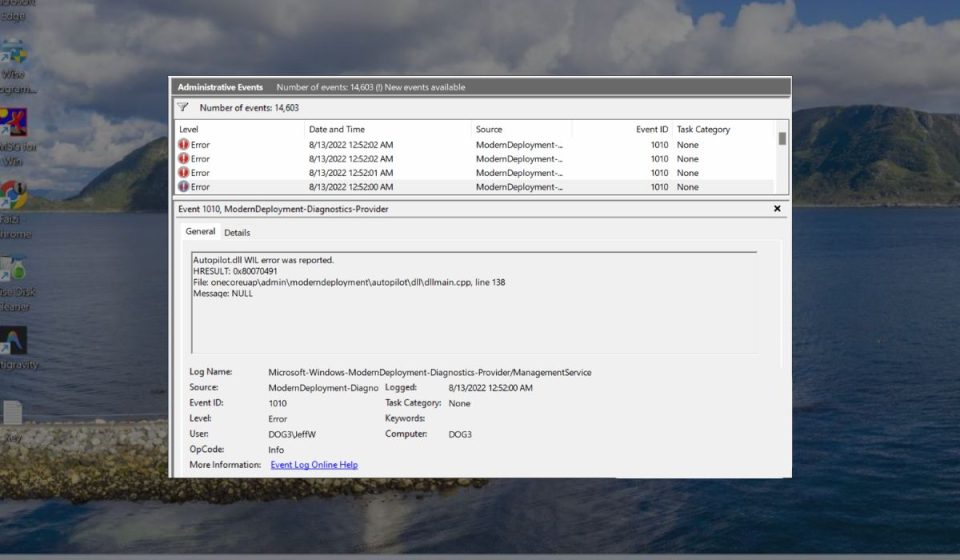Click the User value DOG3\JeffW

tap(292, 435)
